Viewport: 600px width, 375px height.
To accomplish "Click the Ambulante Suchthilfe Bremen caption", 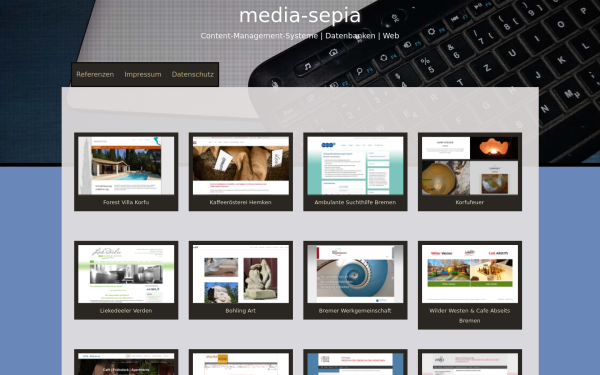I will tap(355, 202).
